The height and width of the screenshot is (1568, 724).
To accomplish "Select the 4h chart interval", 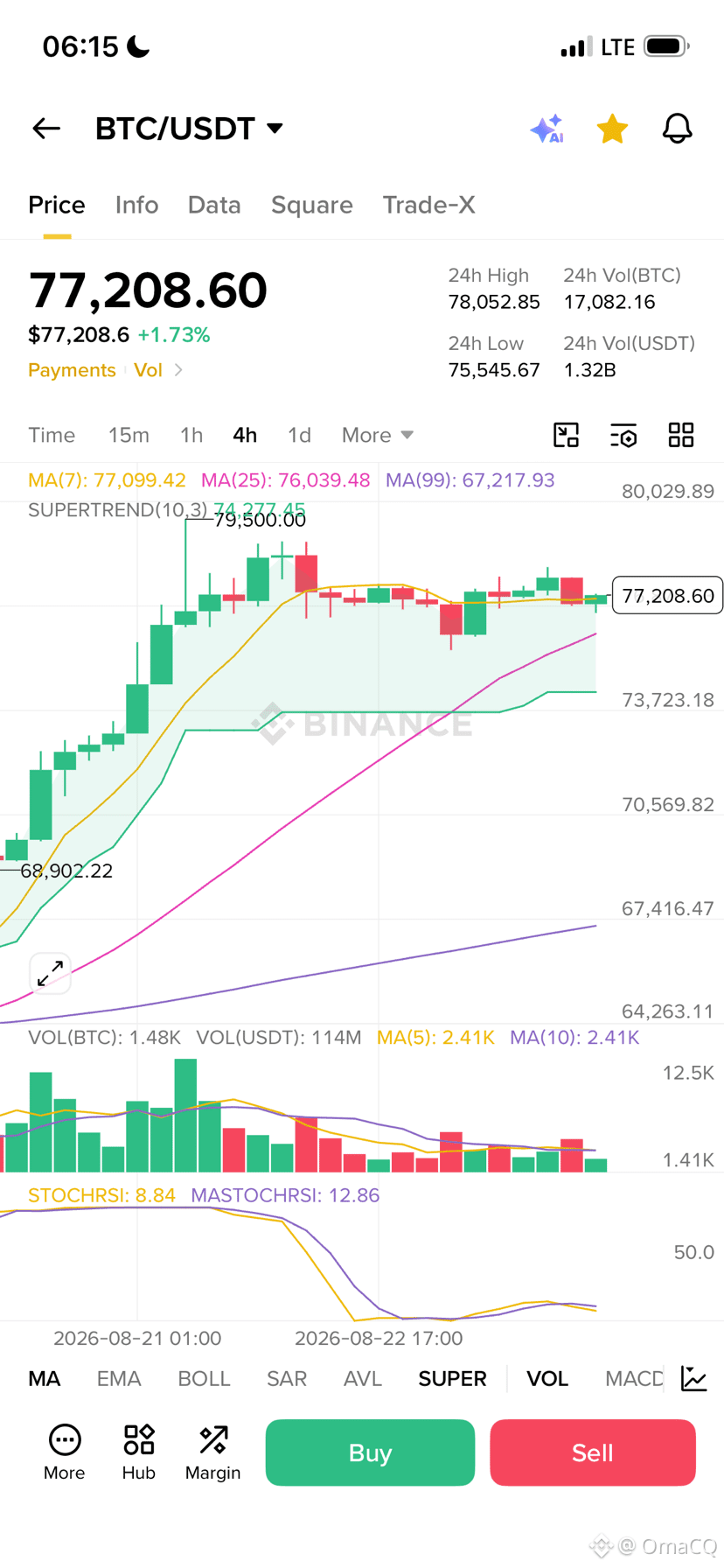I will pyautogui.click(x=245, y=435).
